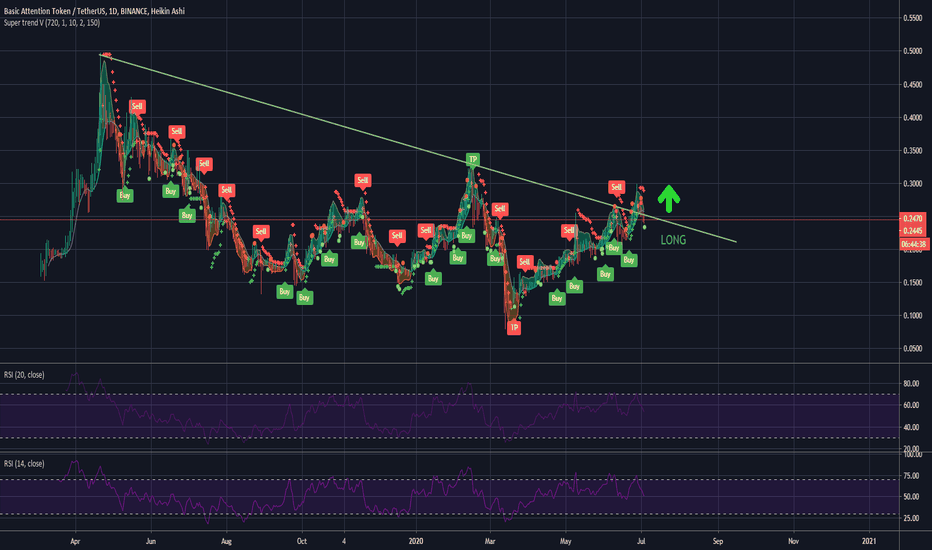Click the 25.00 level on the RSI 14 scale
This screenshot has width=932, height=550.
pyautogui.click(x=911, y=518)
